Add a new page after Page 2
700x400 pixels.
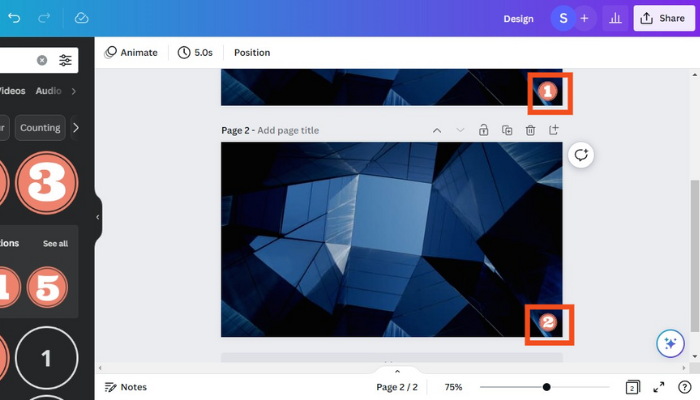click(x=554, y=130)
